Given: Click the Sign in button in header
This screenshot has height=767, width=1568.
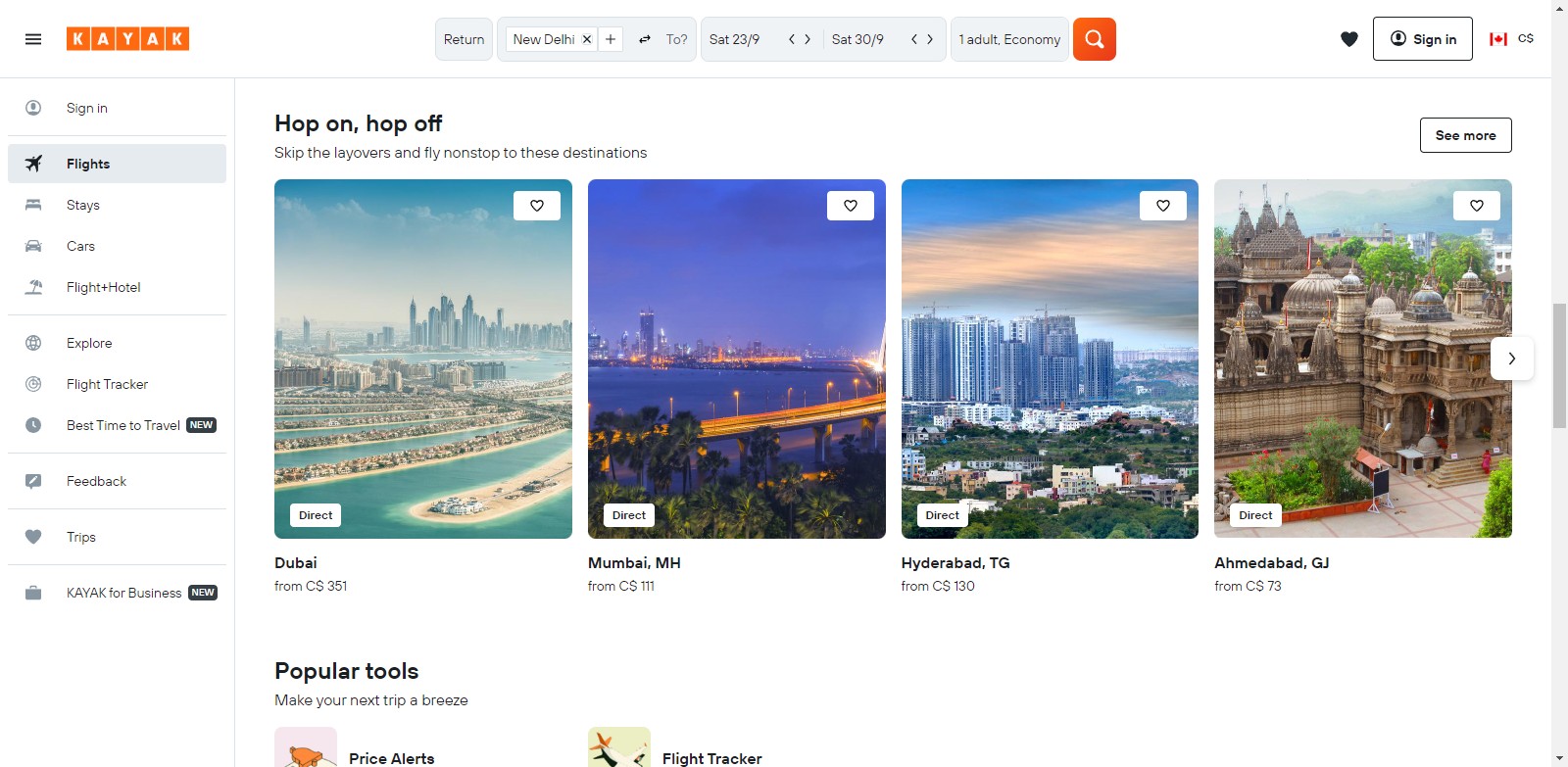Looking at the screenshot, I should click(x=1422, y=39).
